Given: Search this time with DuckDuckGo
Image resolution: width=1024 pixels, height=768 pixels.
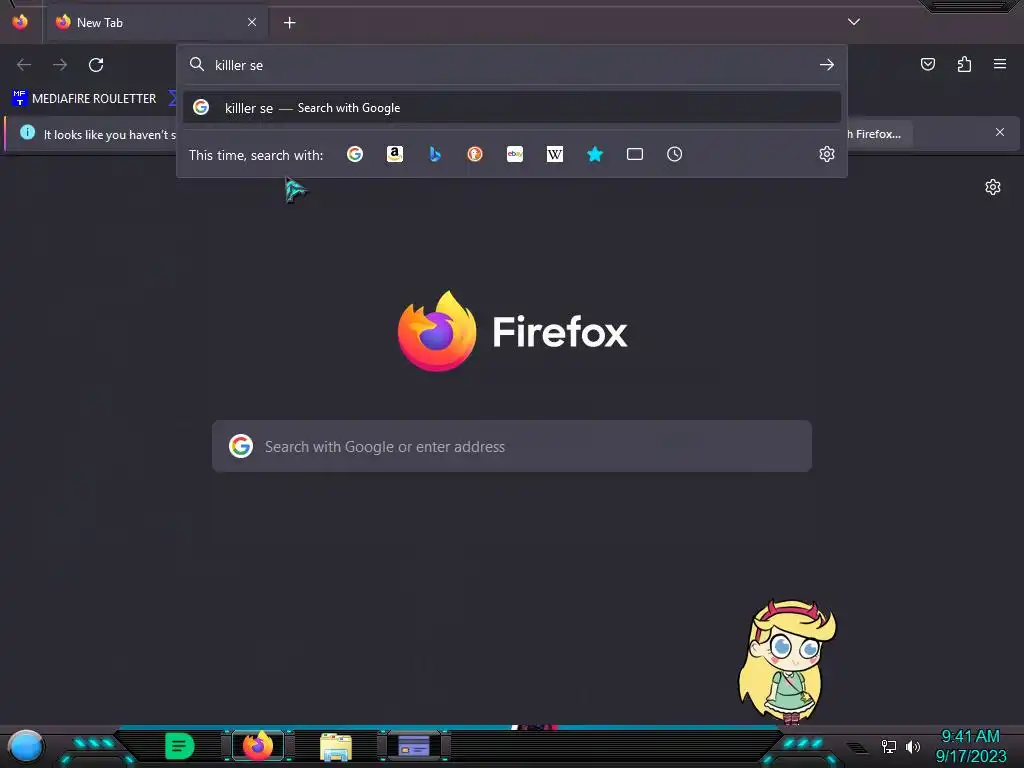Looking at the screenshot, I should 475,154.
